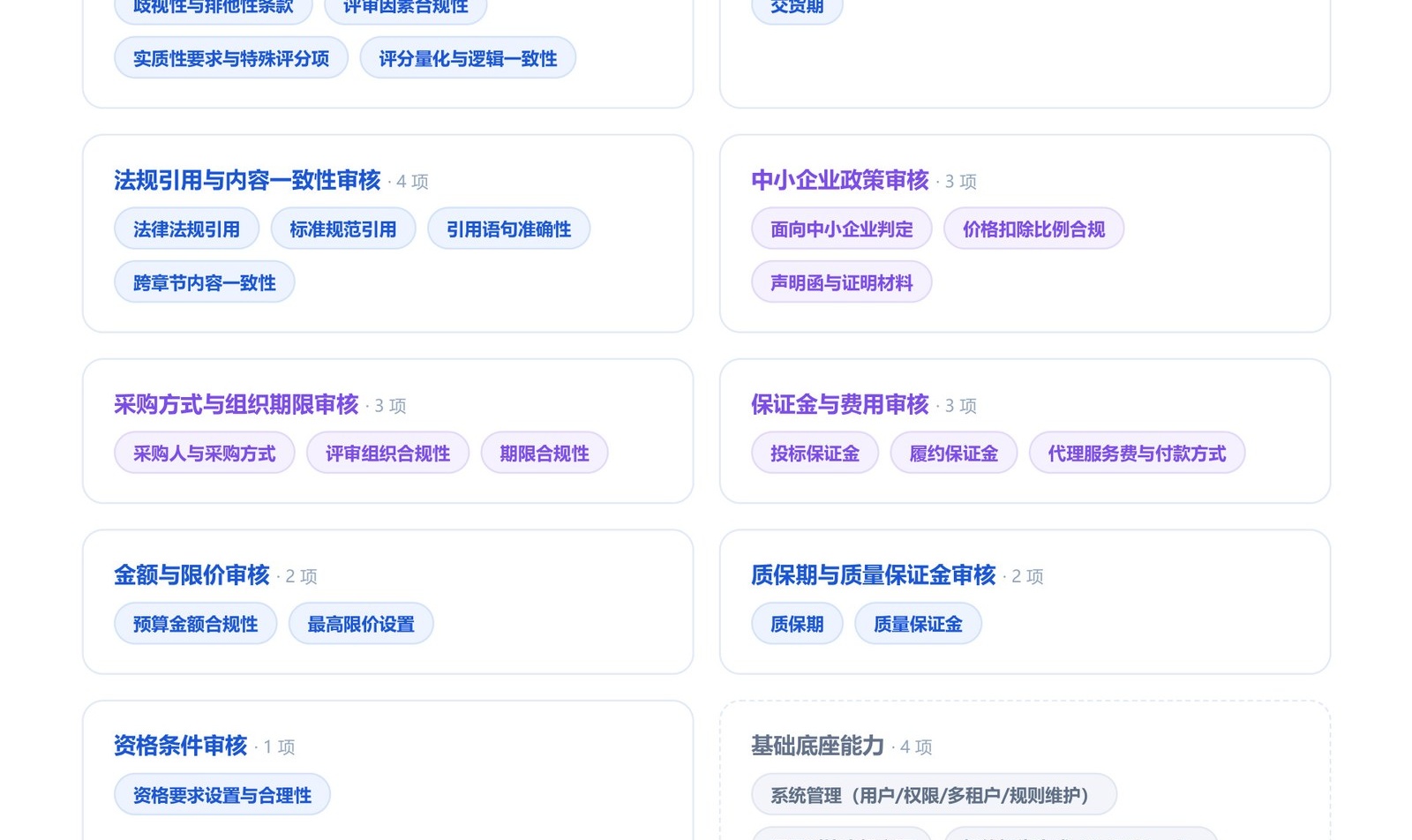Select the 质量保证金 tag

918,624
